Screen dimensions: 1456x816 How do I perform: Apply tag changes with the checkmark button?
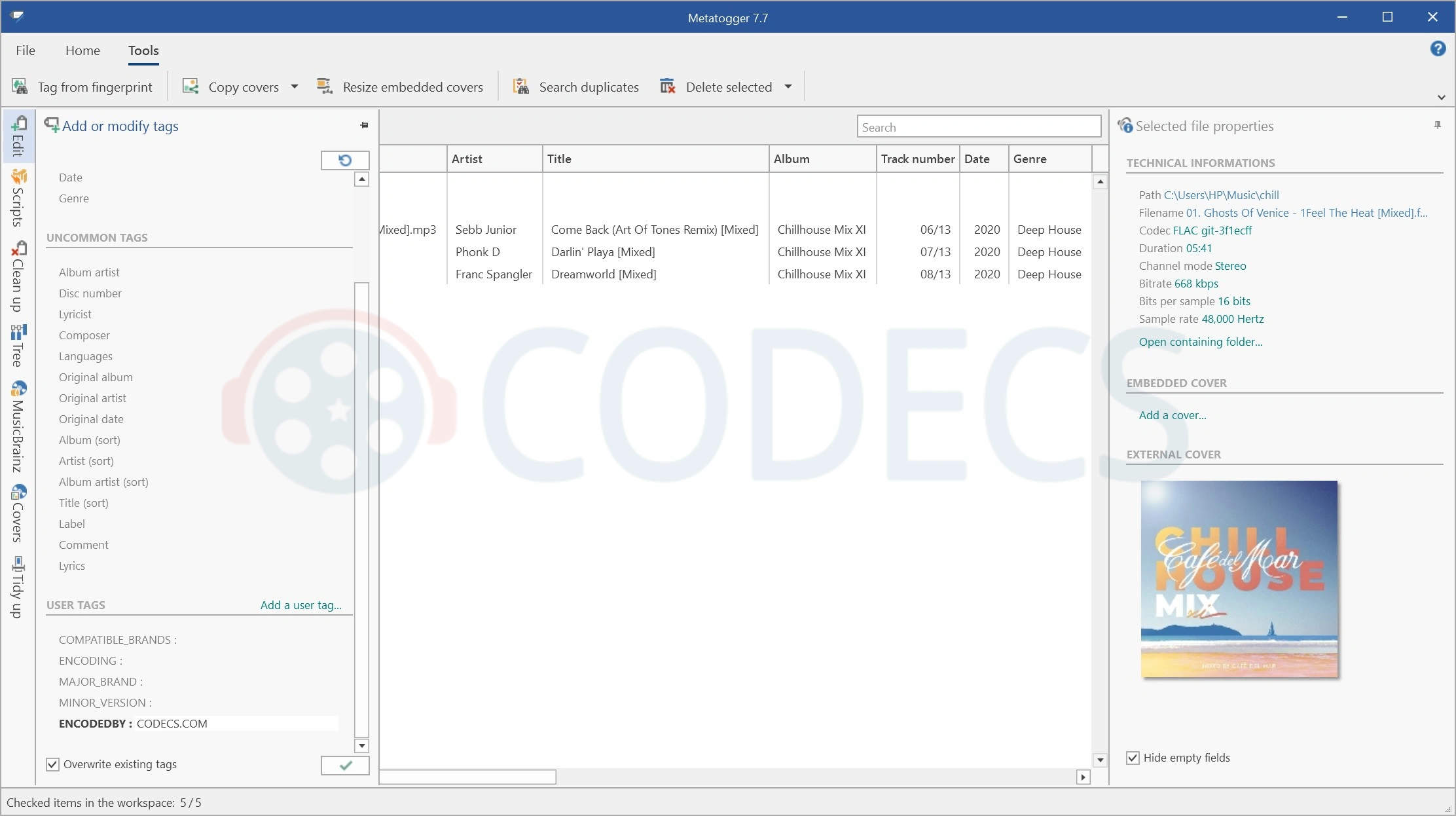pyautogui.click(x=345, y=765)
